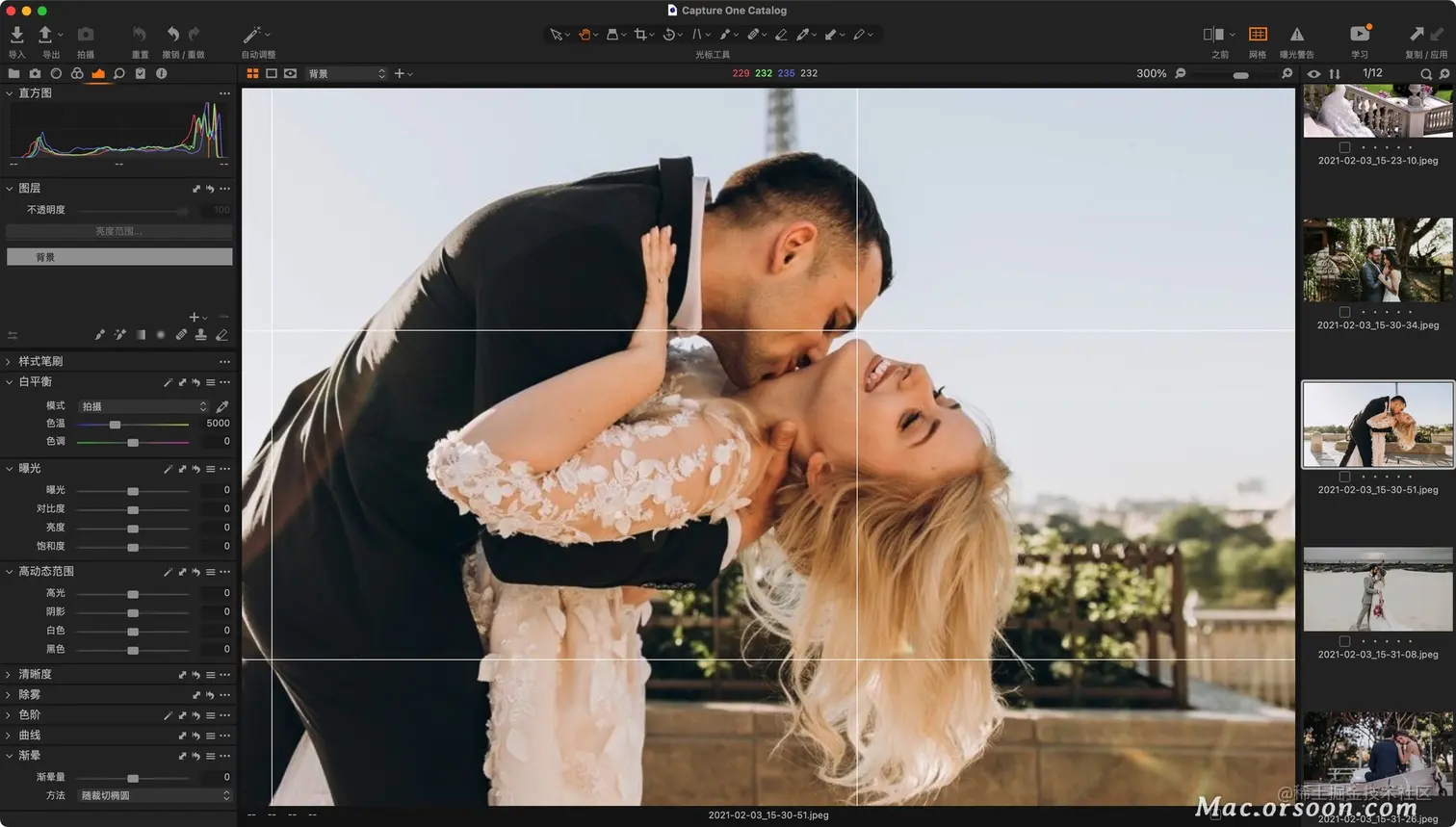Open Histogram panel three-dot menu
Image resolution: width=1456 pixels, height=827 pixels.
224,93
